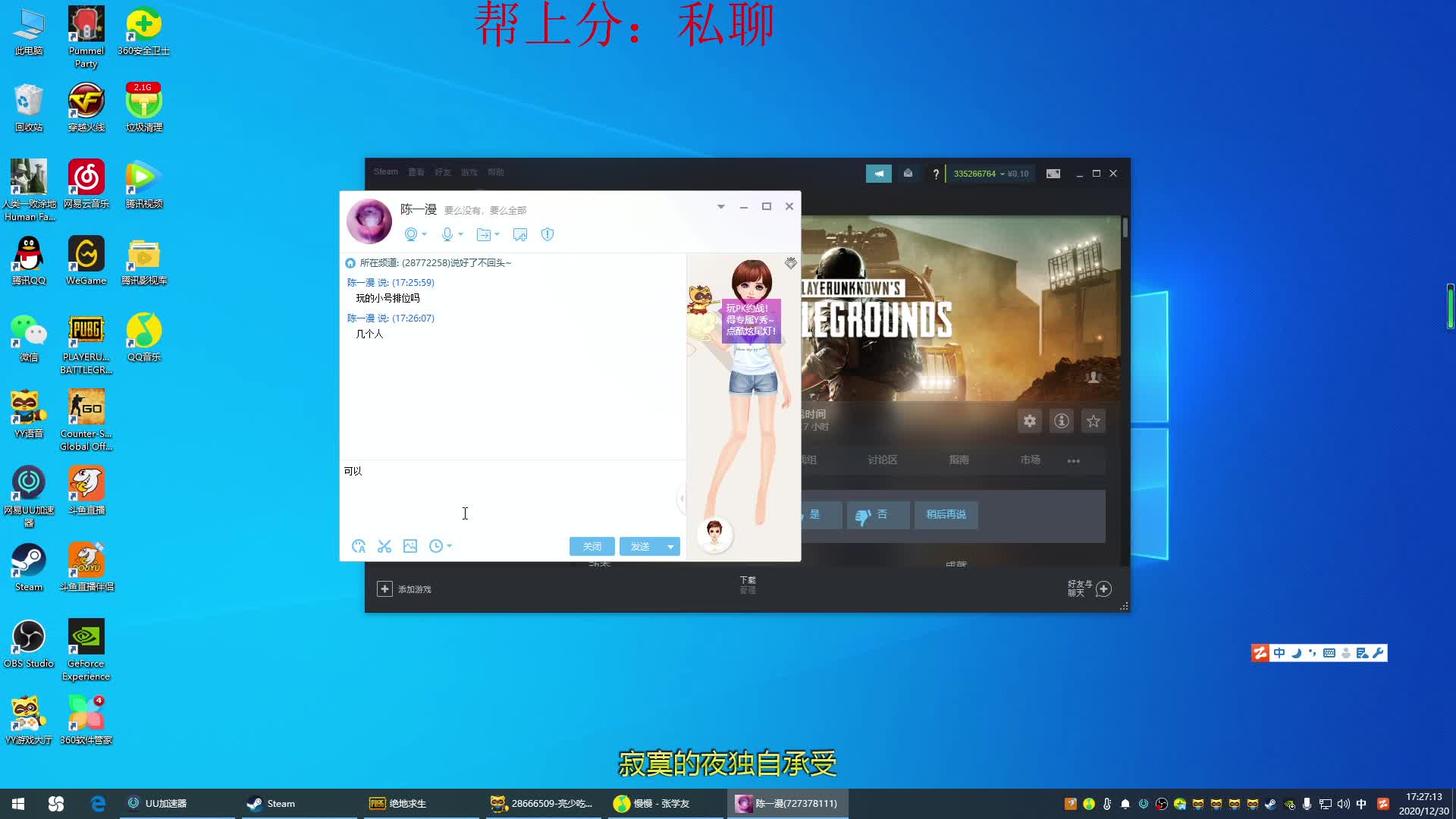
Task: Open the OBS Studio desktop icon
Action: (x=29, y=644)
